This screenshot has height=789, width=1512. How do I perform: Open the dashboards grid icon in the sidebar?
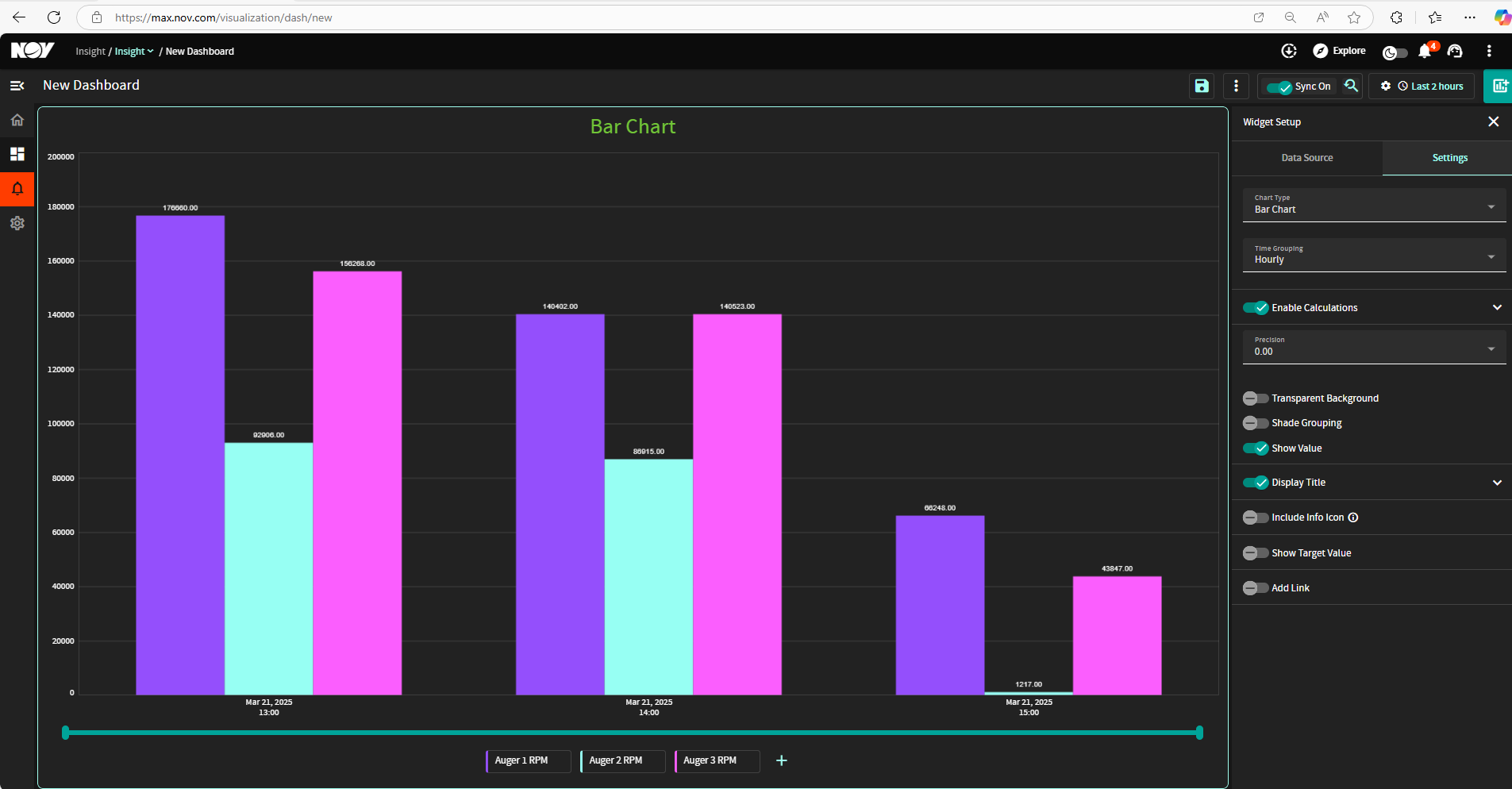point(17,154)
